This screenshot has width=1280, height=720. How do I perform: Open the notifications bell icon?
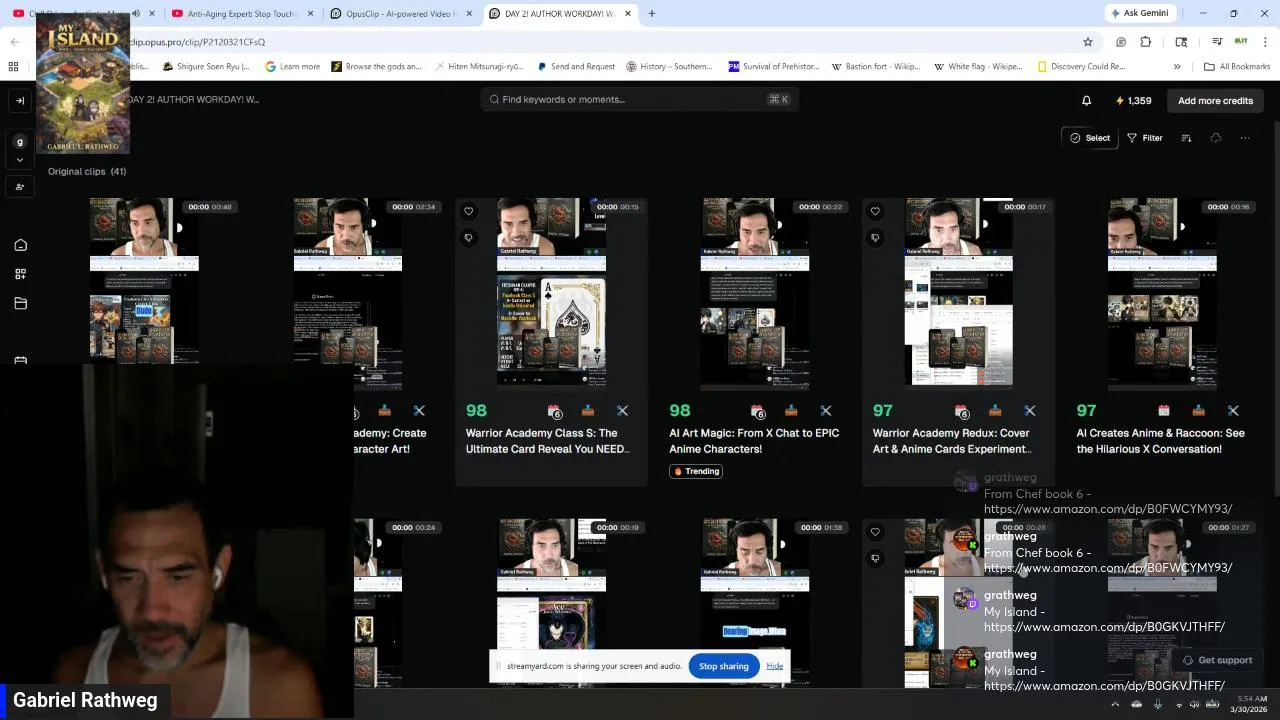coord(1087,100)
